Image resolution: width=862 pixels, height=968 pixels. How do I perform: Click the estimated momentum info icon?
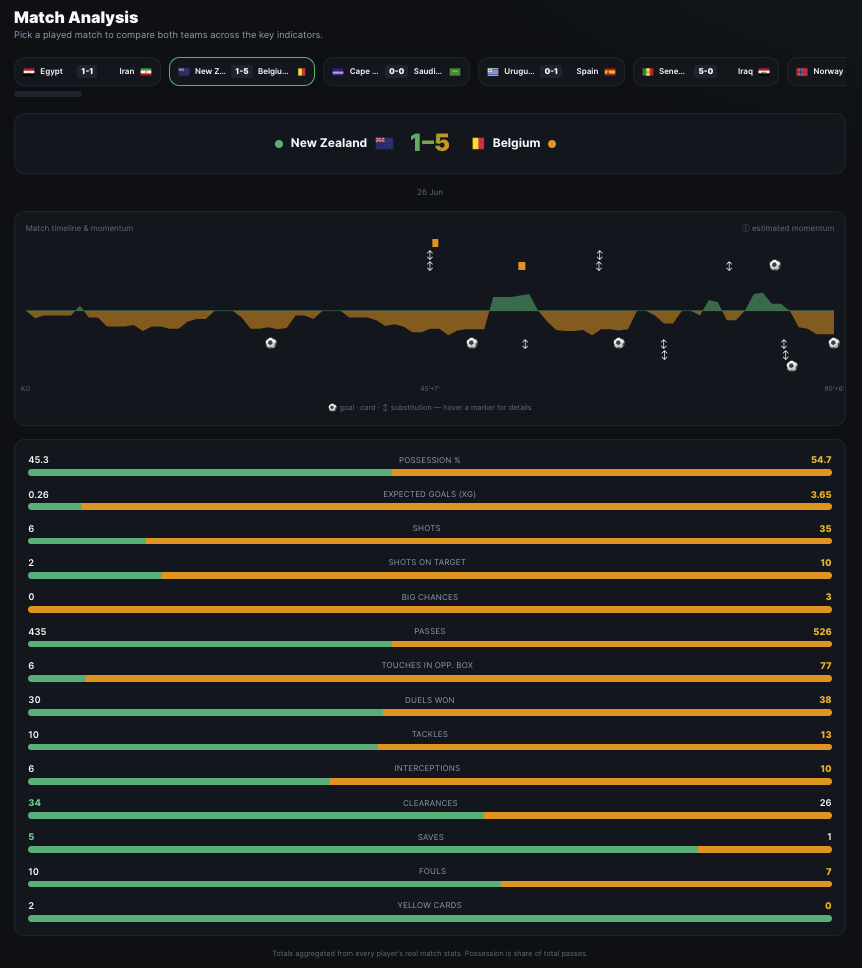pyautogui.click(x=745, y=228)
